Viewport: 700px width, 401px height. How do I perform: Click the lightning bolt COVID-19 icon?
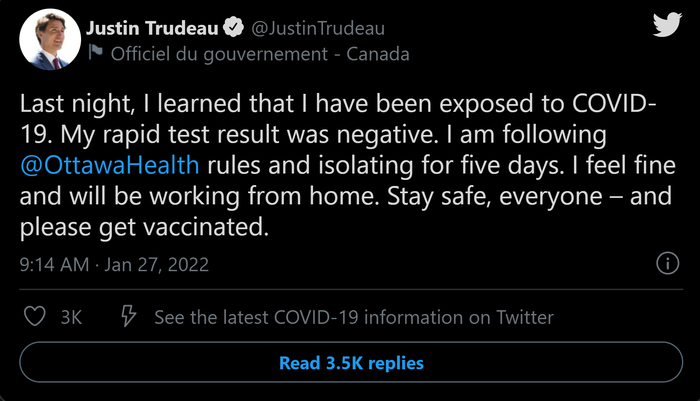[128, 317]
